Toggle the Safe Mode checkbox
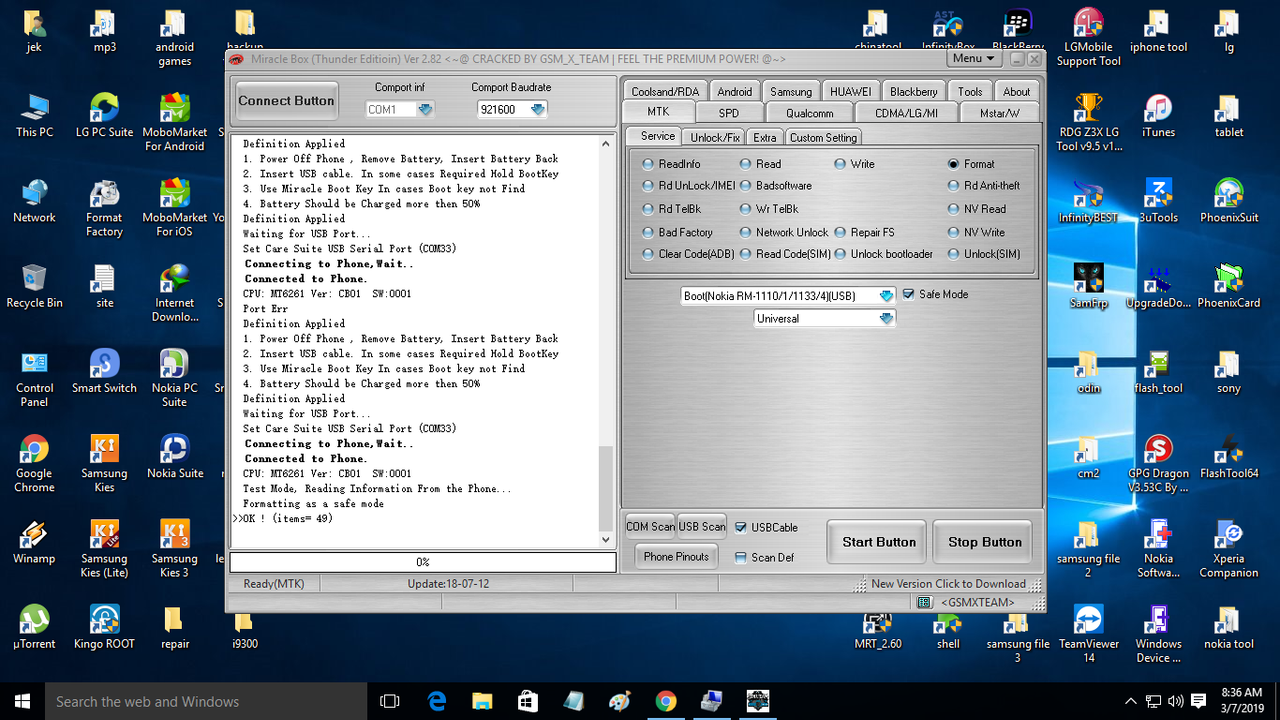 pos(909,294)
